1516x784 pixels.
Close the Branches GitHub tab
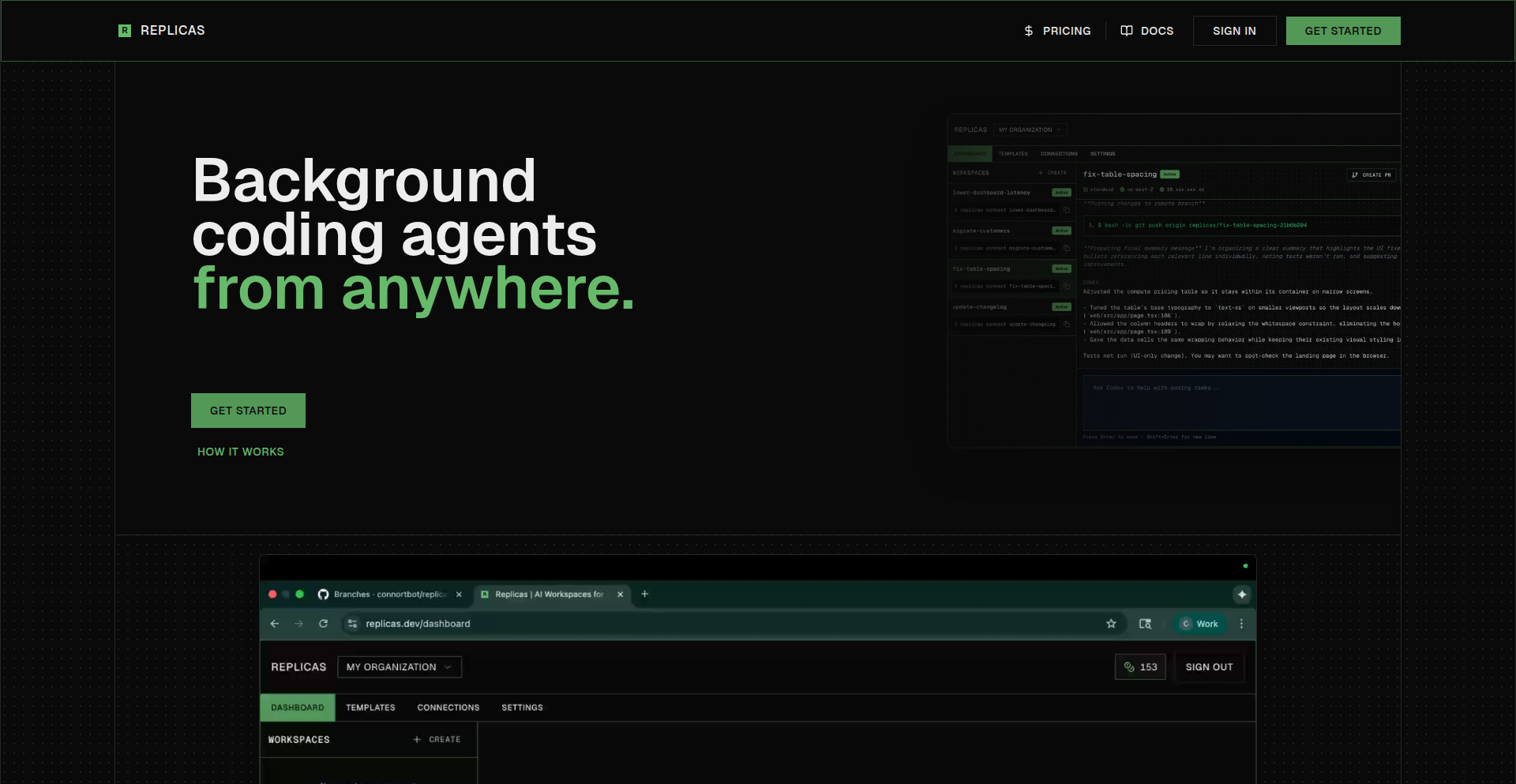459,595
